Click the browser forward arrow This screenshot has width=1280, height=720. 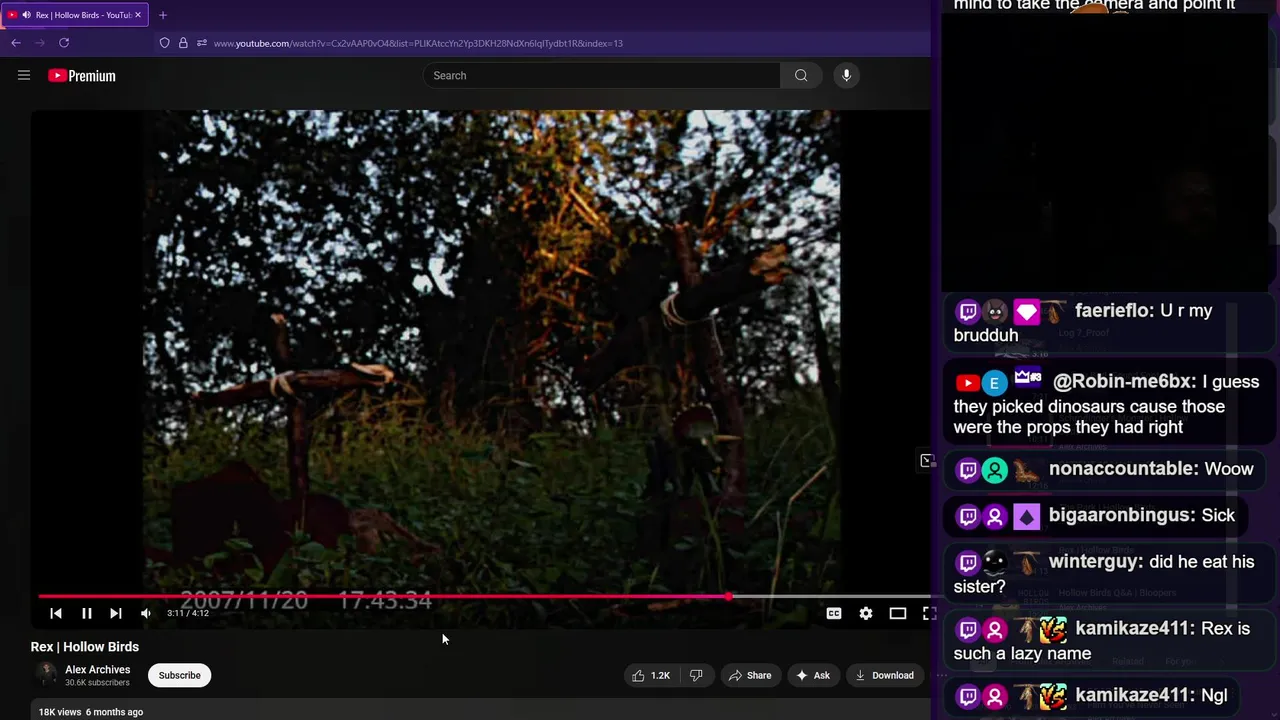(x=40, y=43)
